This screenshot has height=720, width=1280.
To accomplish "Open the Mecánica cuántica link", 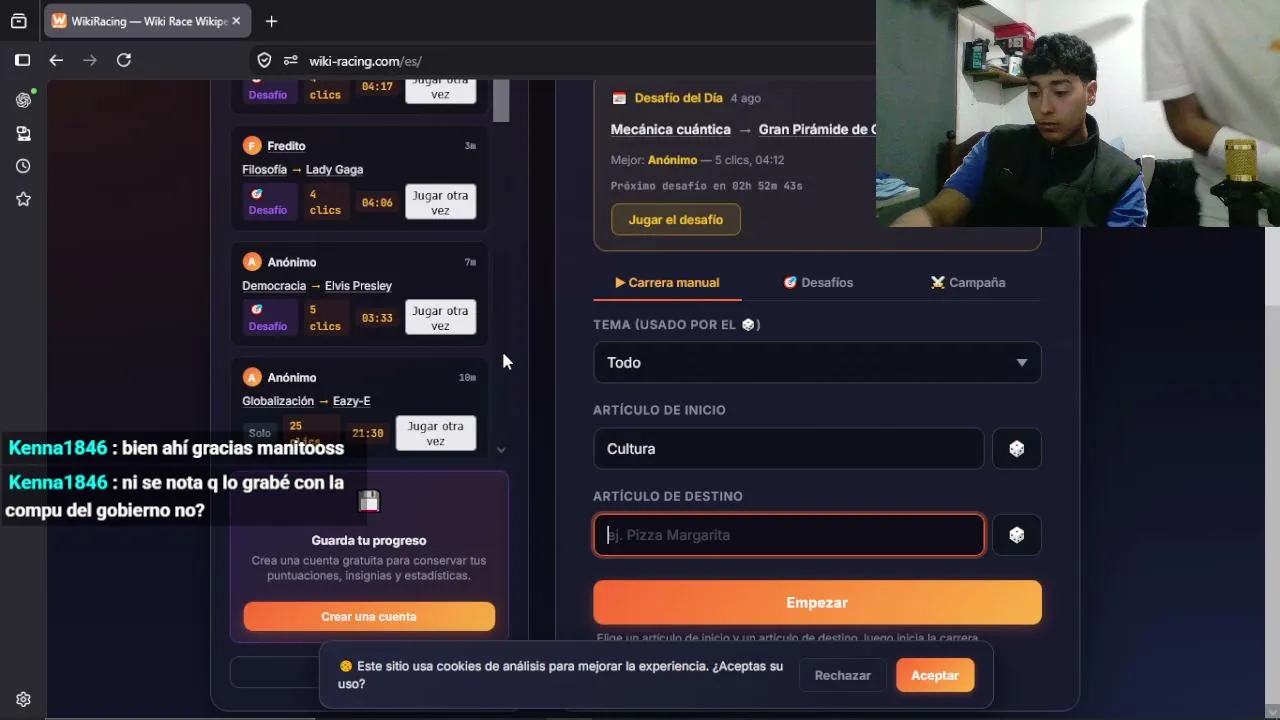I will [671, 130].
